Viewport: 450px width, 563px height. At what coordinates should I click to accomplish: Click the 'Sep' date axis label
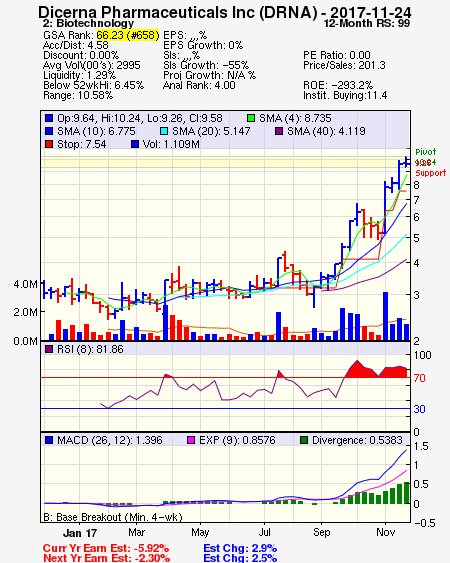click(x=321, y=532)
